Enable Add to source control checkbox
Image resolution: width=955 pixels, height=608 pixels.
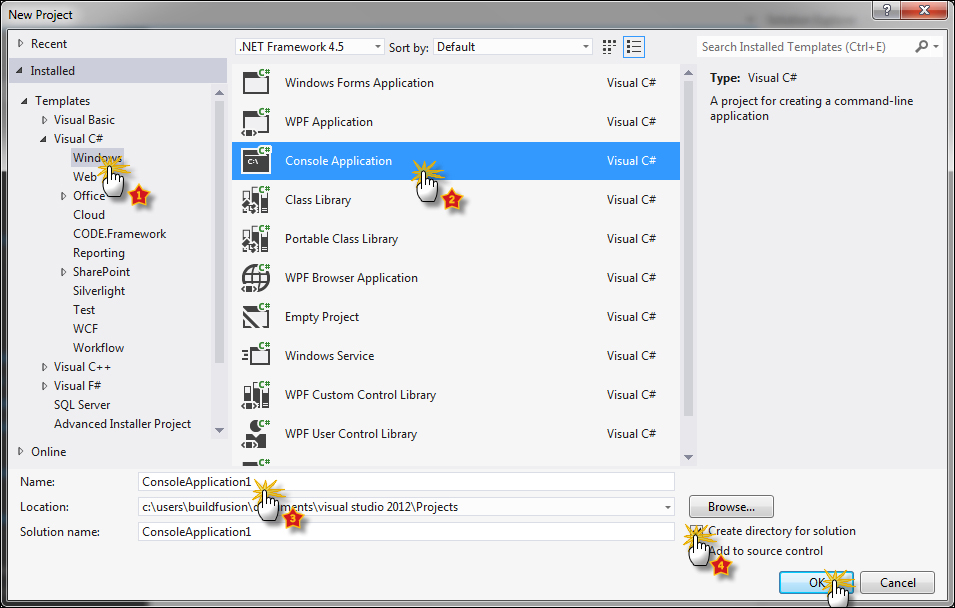pyautogui.click(x=696, y=551)
